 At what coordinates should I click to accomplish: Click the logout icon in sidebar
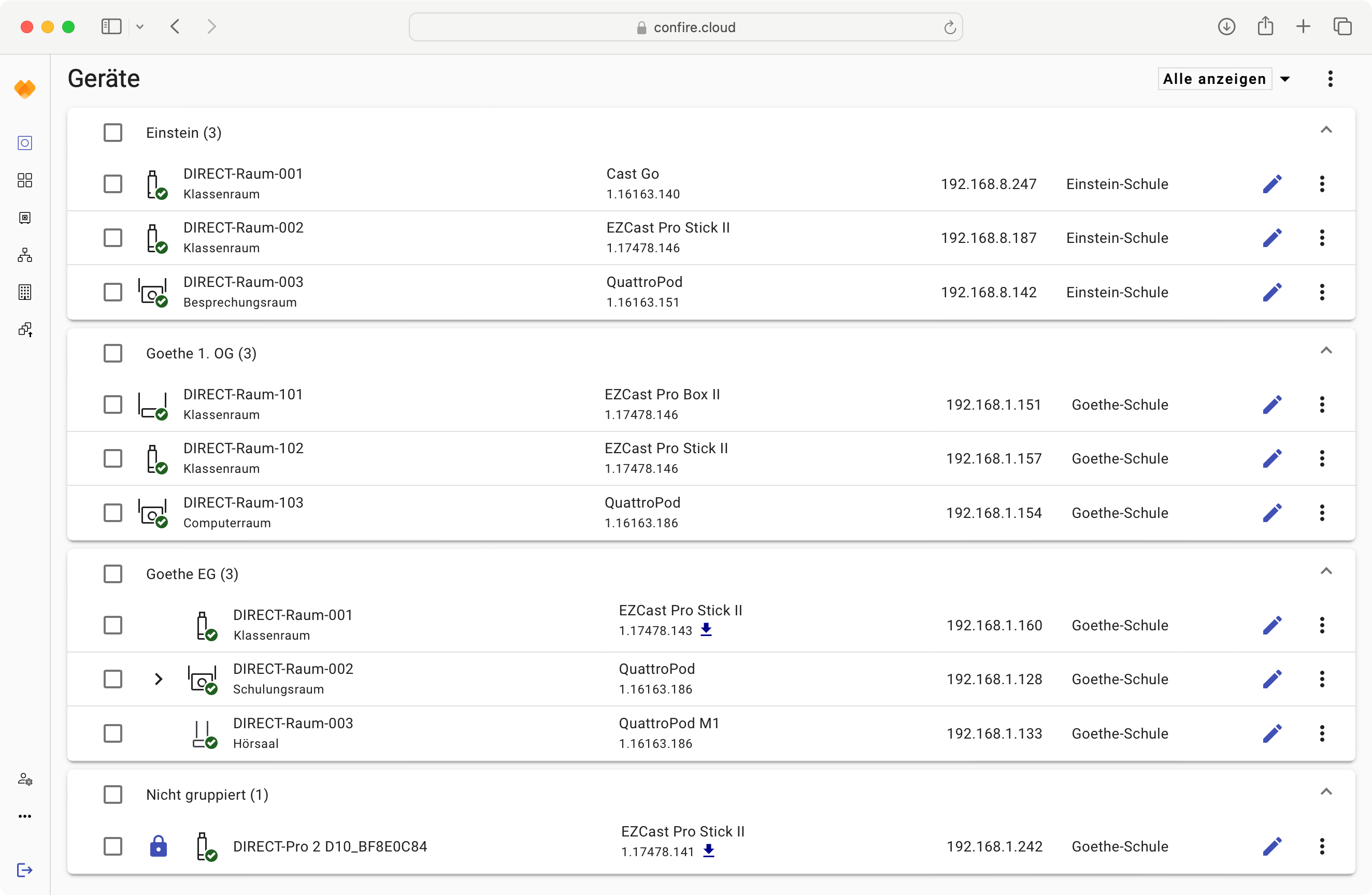coord(25,870)
